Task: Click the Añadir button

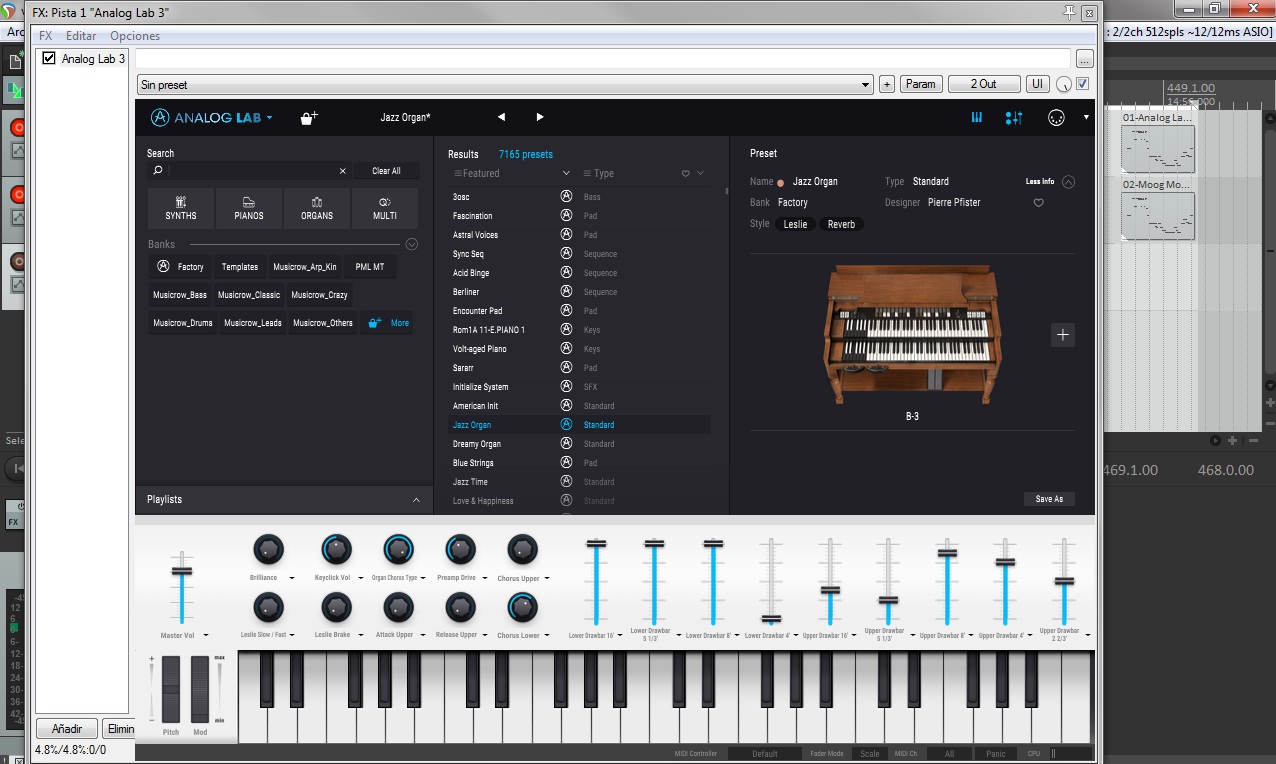Action: pyautogui.click(x=67, y=729)
